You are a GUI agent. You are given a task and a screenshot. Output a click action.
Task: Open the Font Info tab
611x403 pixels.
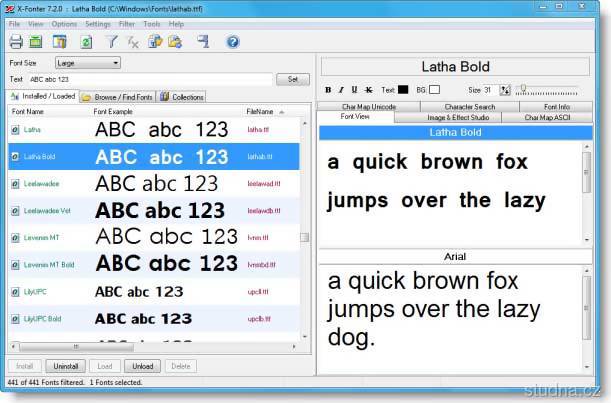tap(556, 106)
